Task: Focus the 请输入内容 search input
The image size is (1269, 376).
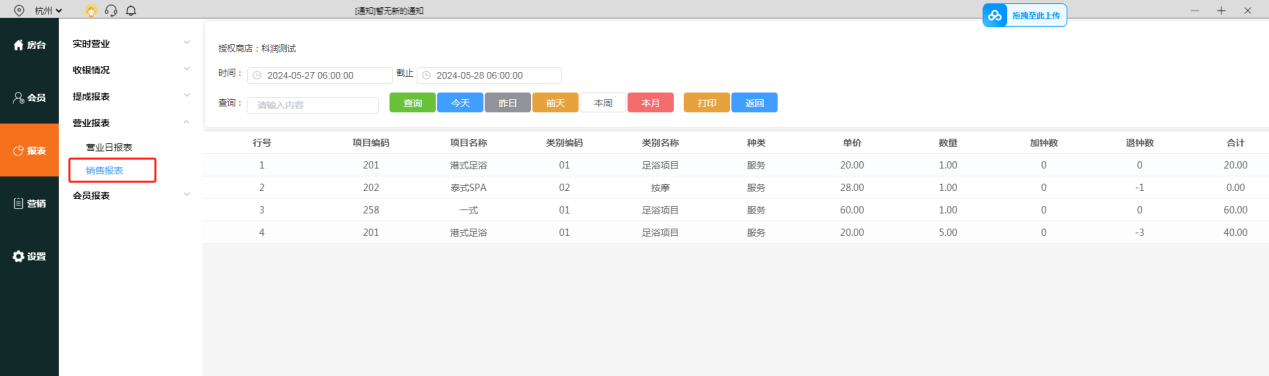Action: pyautogui.click(x=313, y=104)
